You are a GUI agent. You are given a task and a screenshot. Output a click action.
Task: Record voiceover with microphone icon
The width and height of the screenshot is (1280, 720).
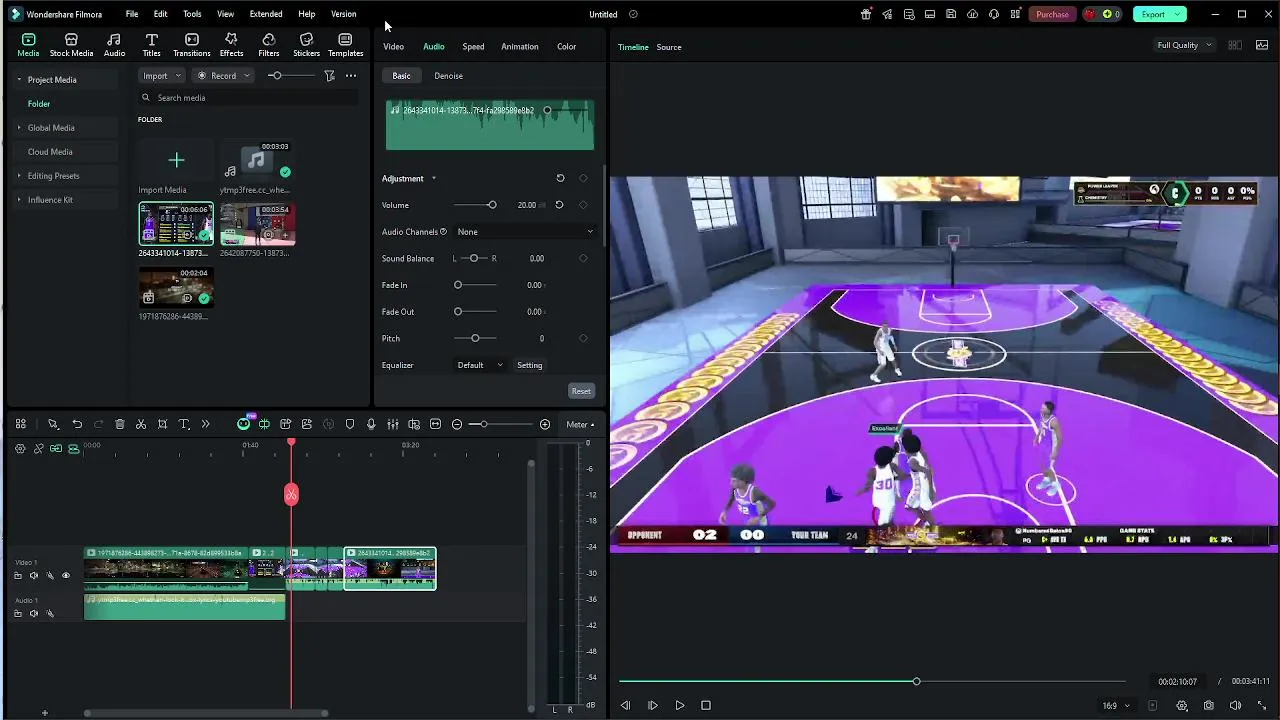click(371, 425)
